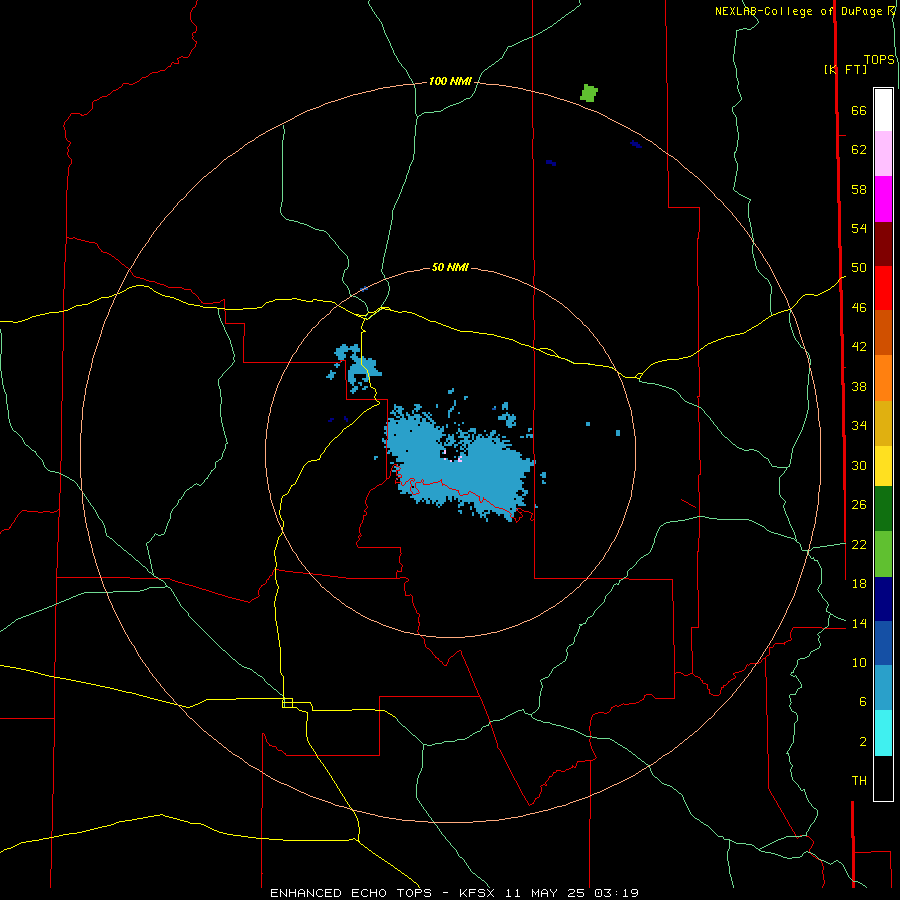Click the '54' legend value
The width and height of the screenshot is (900, 900).
pos(859,228)
